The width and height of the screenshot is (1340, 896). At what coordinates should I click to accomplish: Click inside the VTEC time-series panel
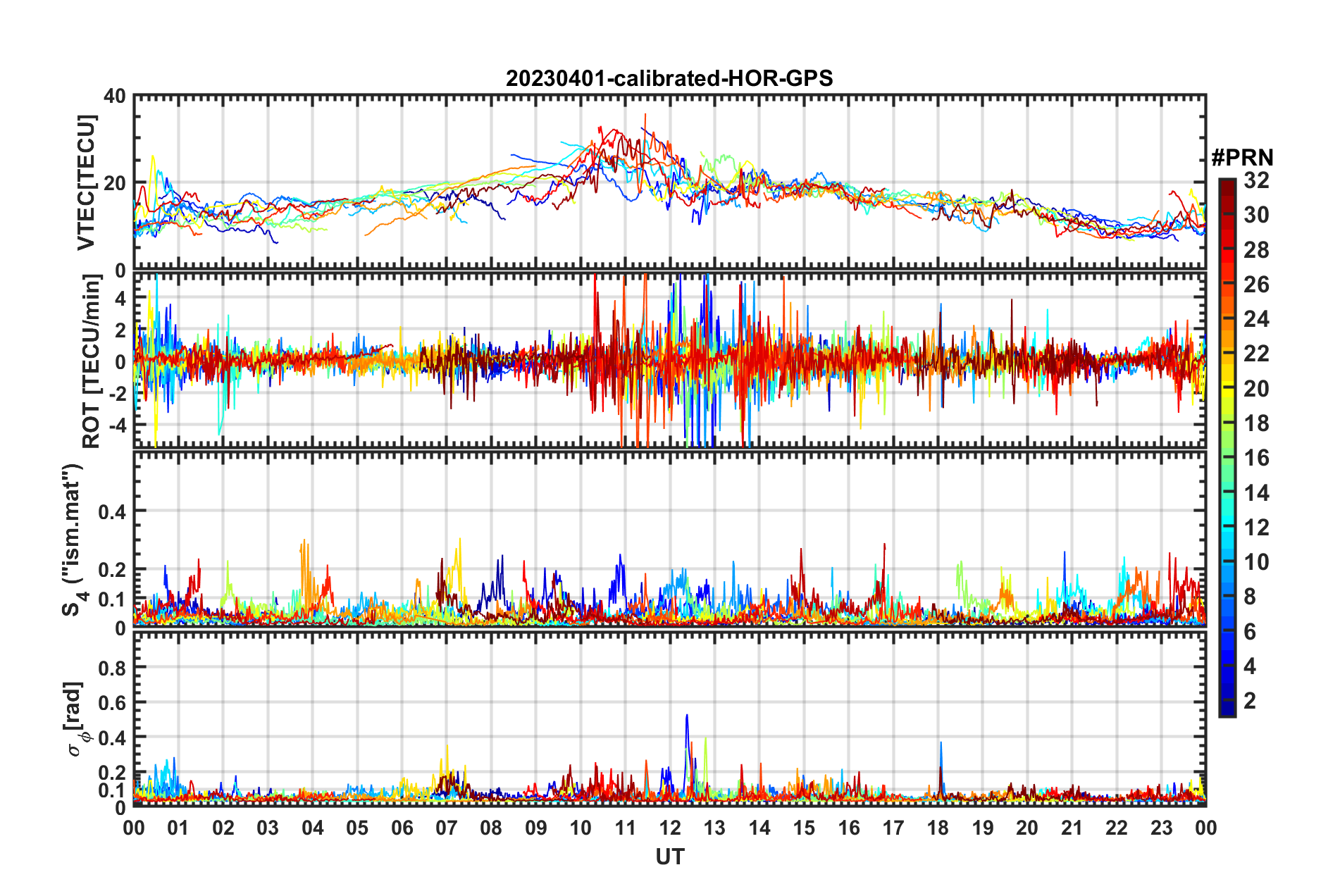coord(670,182)
